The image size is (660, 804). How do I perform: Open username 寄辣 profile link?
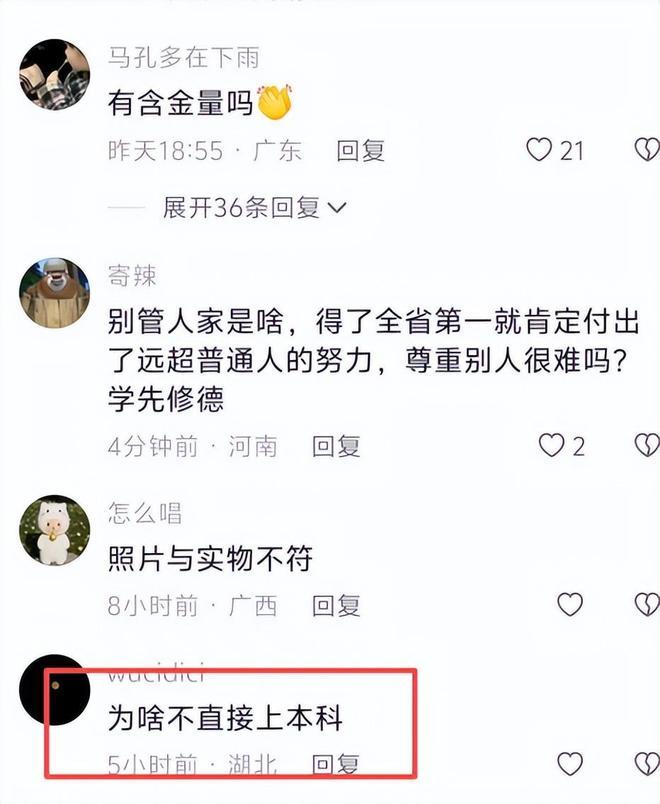[132, 276]
